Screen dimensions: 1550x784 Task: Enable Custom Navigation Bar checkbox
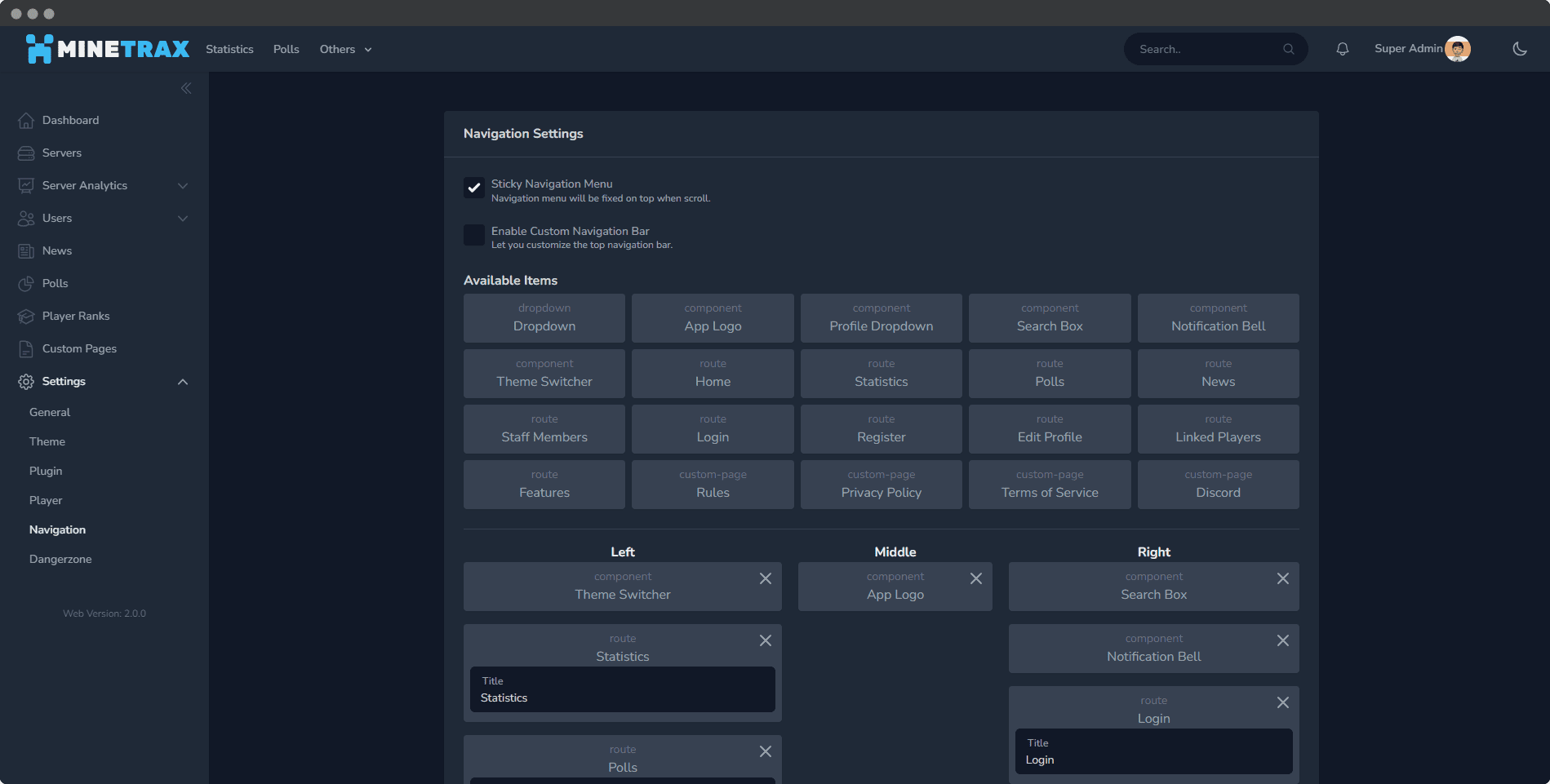tap(474, 235)
